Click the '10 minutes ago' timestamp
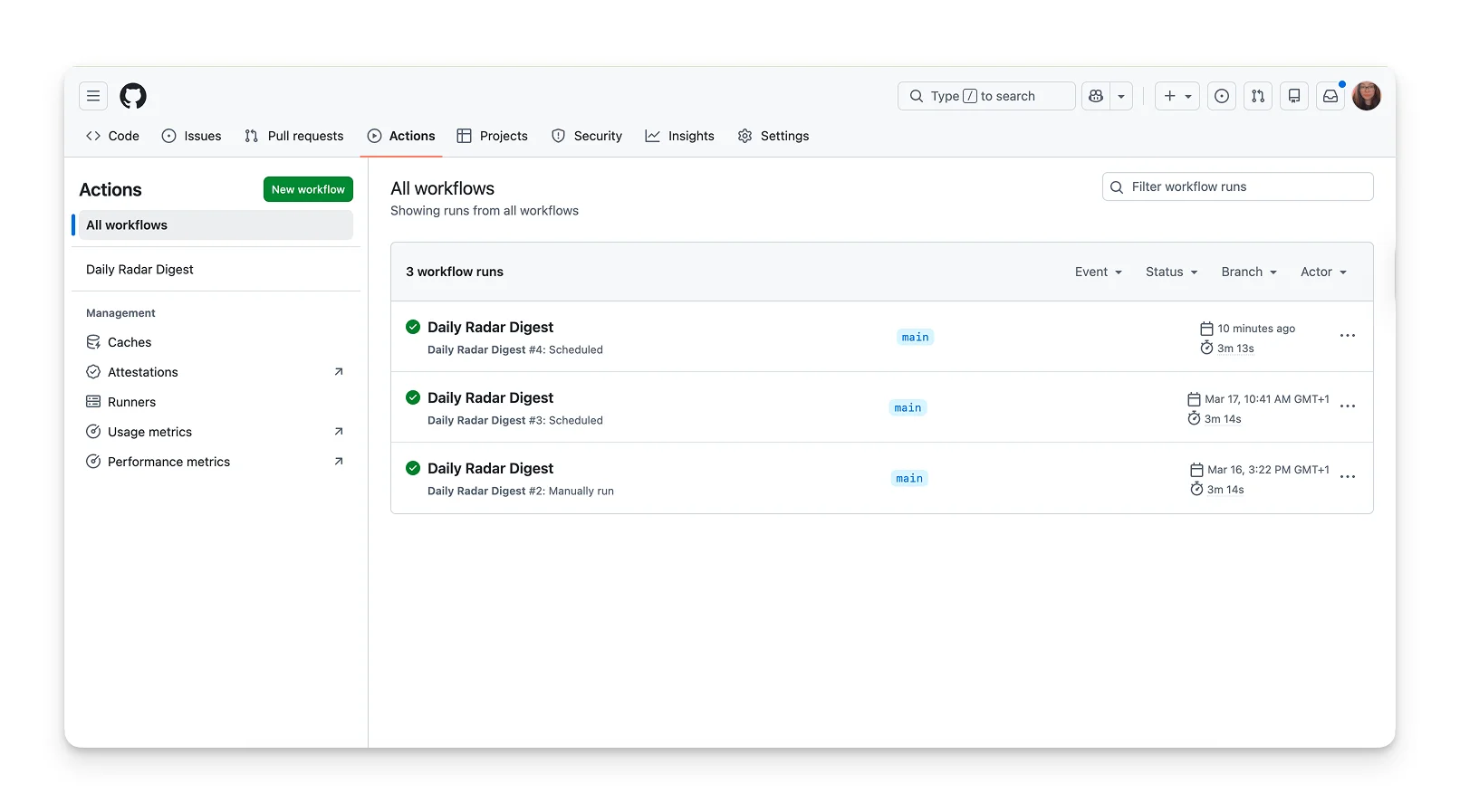Viewport: 1460px width, 812px height. 1256,329
